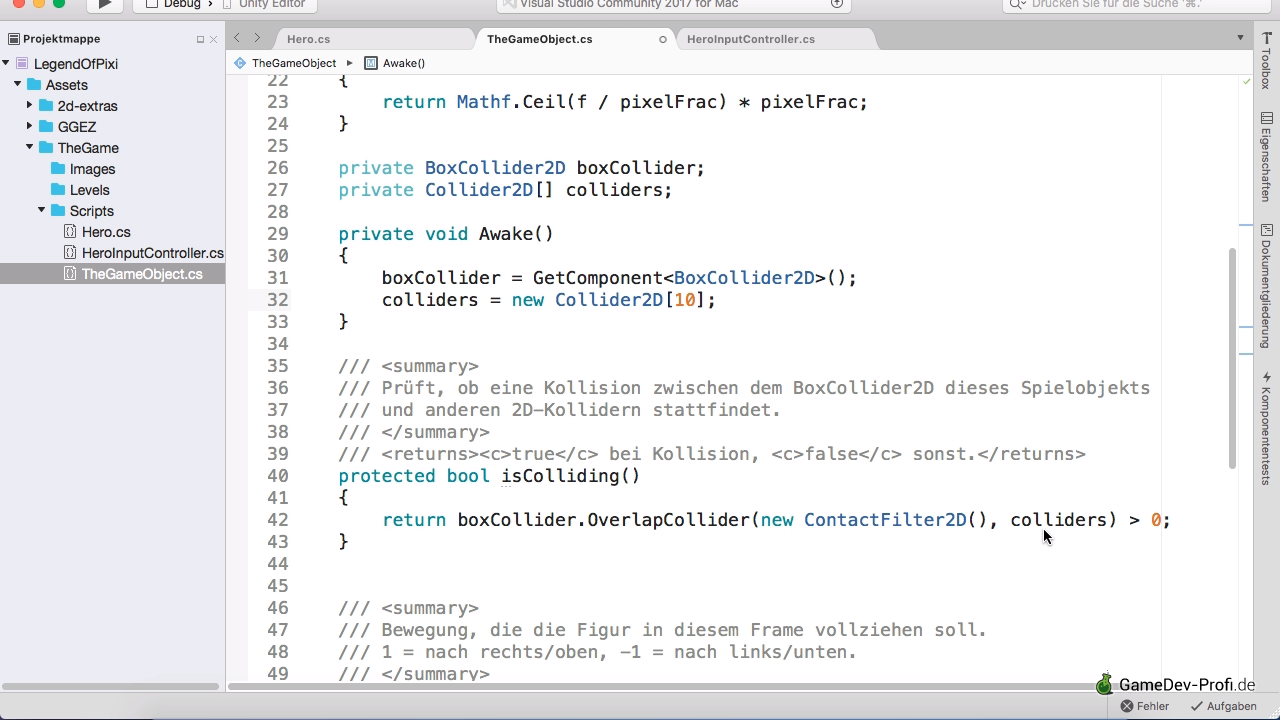Expand the GGEZ folder
1280x720 pixels.
(x=30, y=126)
